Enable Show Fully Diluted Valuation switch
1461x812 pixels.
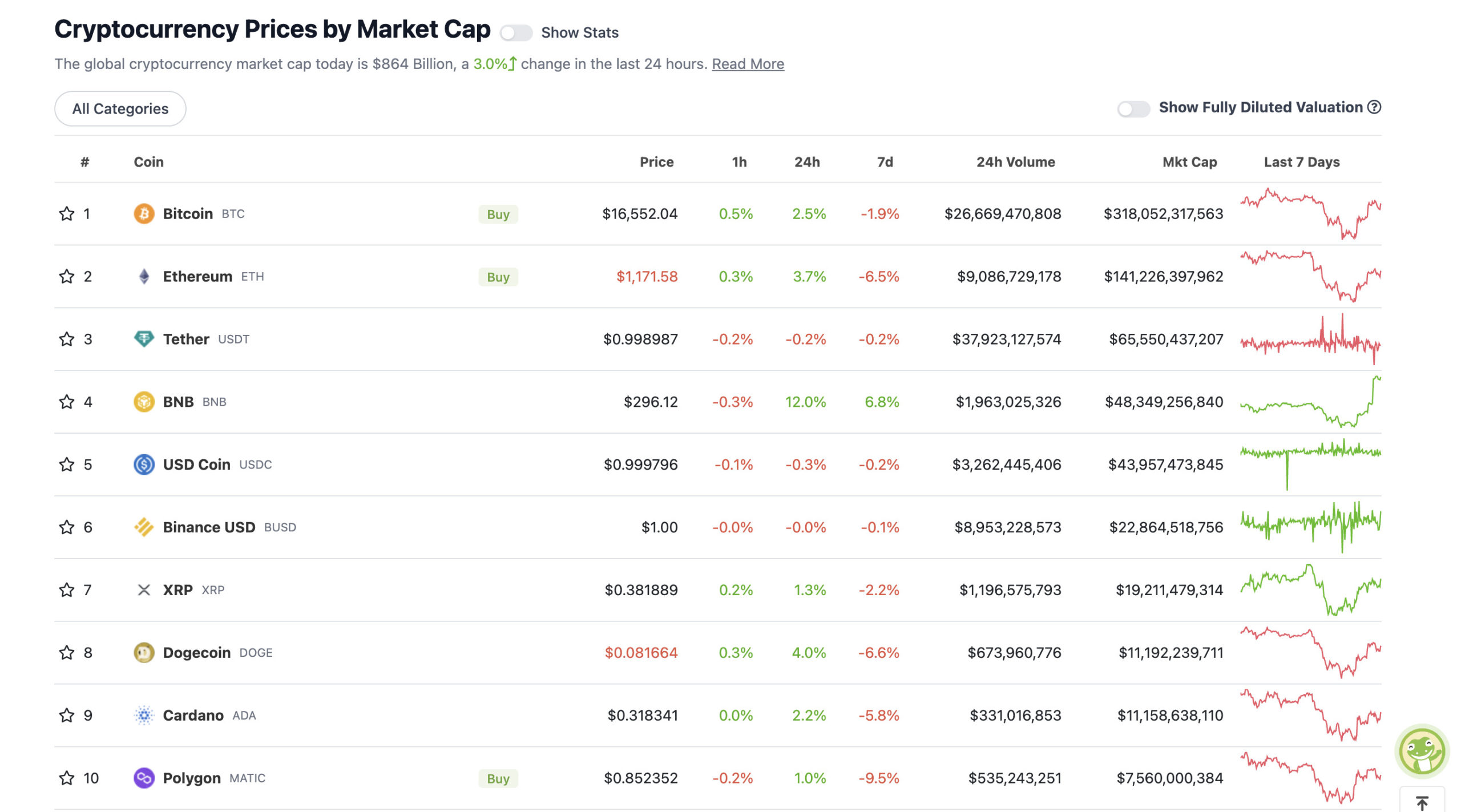(1133, 108)
